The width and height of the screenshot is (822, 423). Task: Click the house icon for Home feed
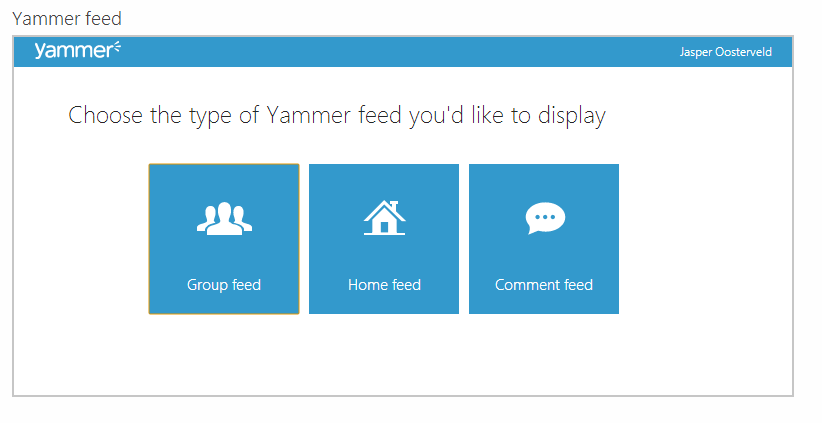pyautogui.click(x=384, y=218)
